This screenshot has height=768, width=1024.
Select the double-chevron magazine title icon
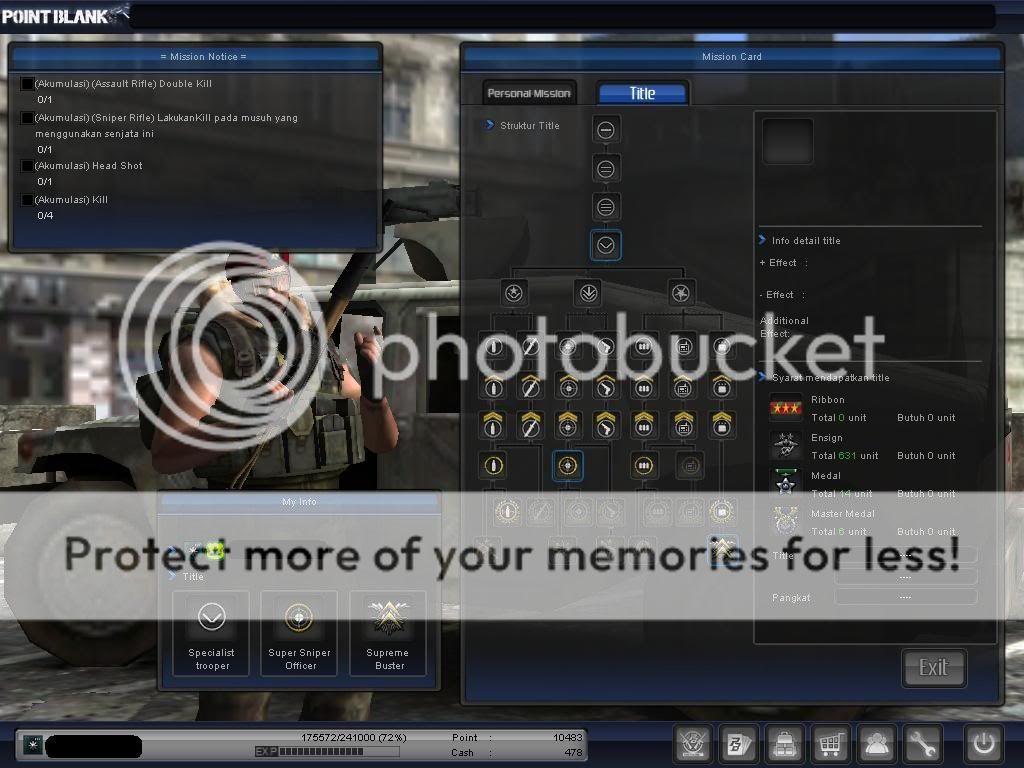[x=644, y=425]
